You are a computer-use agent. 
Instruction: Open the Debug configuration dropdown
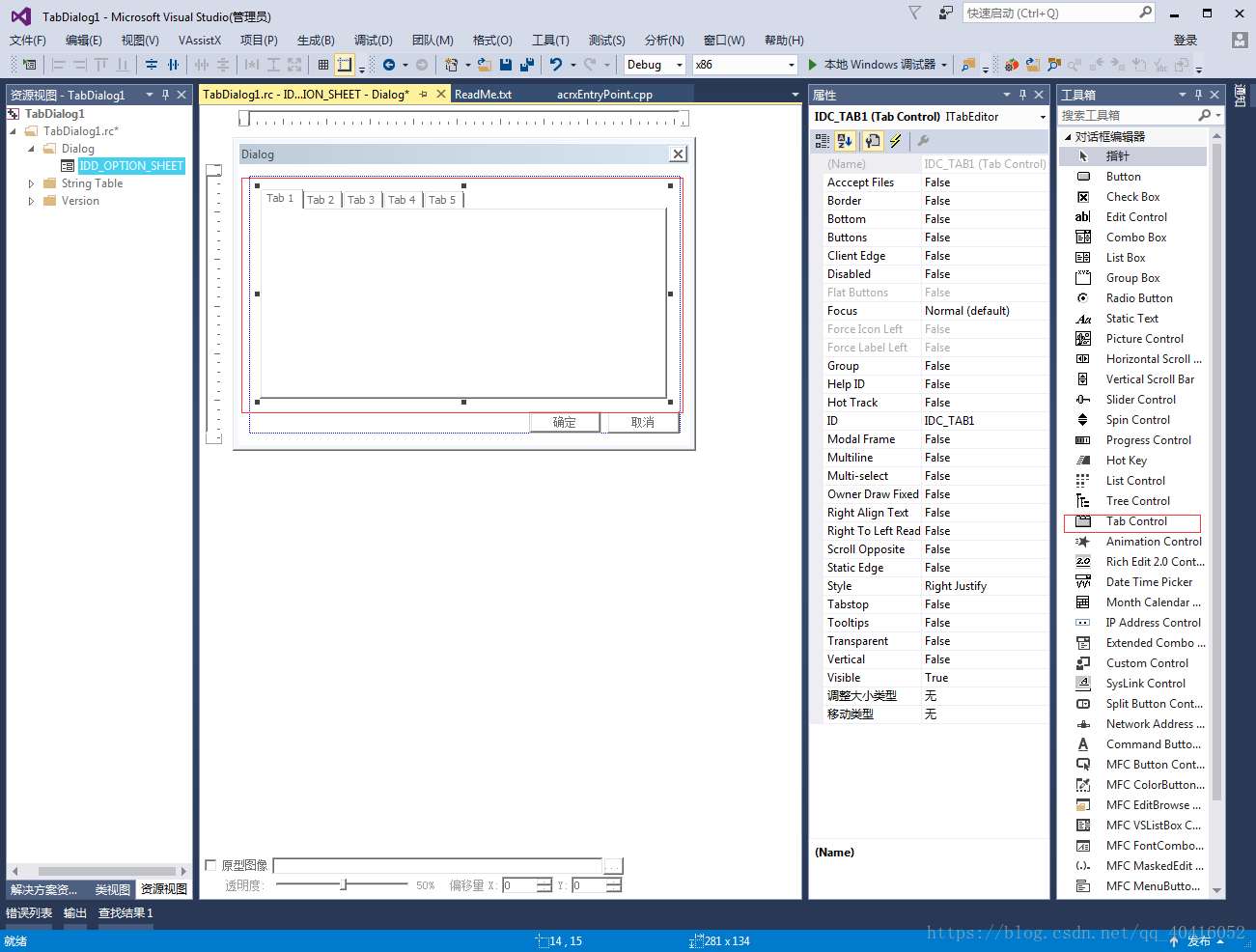click(x=655, y=65)
